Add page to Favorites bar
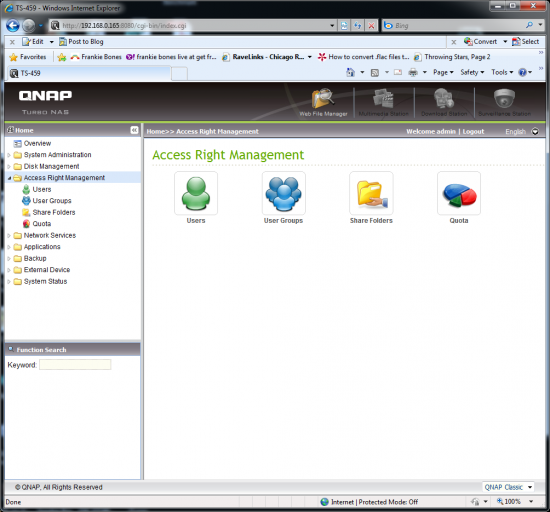The width and height of the screenshot is (550, 512). [62, 57]
